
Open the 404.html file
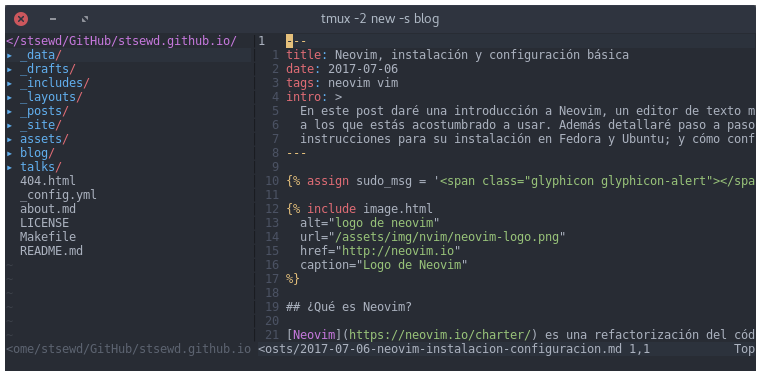tap(48, 181)
